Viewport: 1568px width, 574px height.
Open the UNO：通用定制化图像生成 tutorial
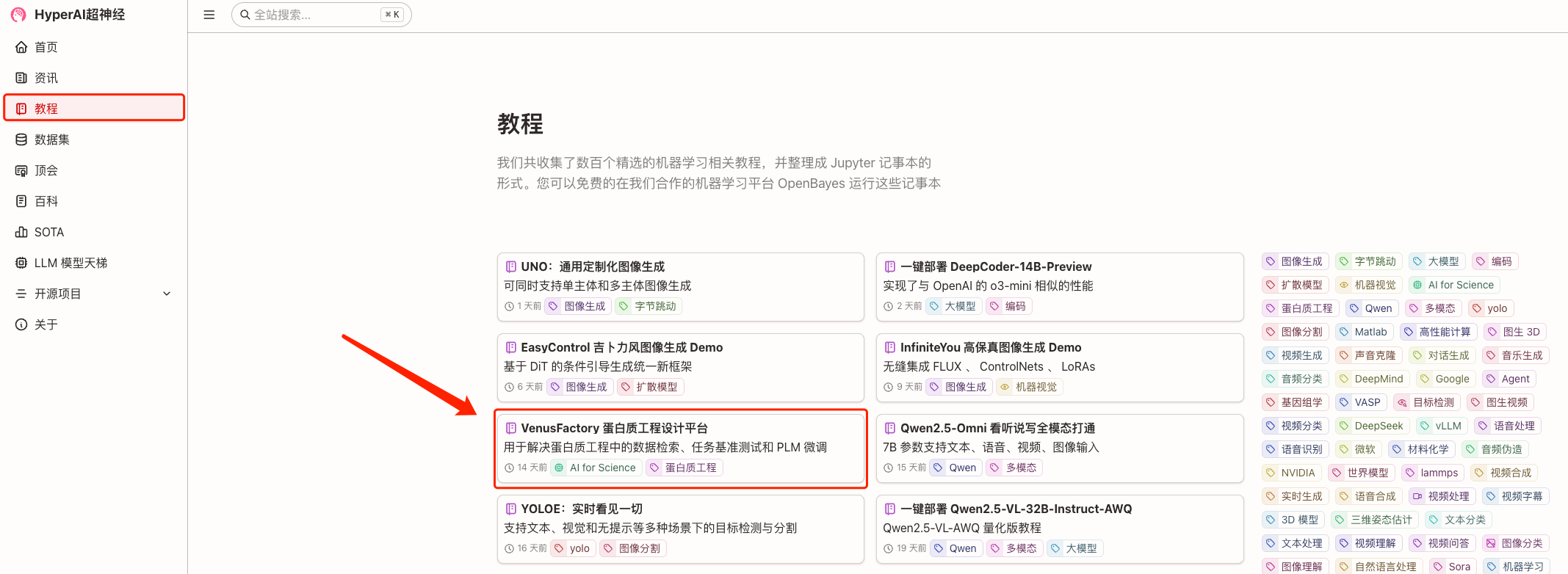pos(680,287)
